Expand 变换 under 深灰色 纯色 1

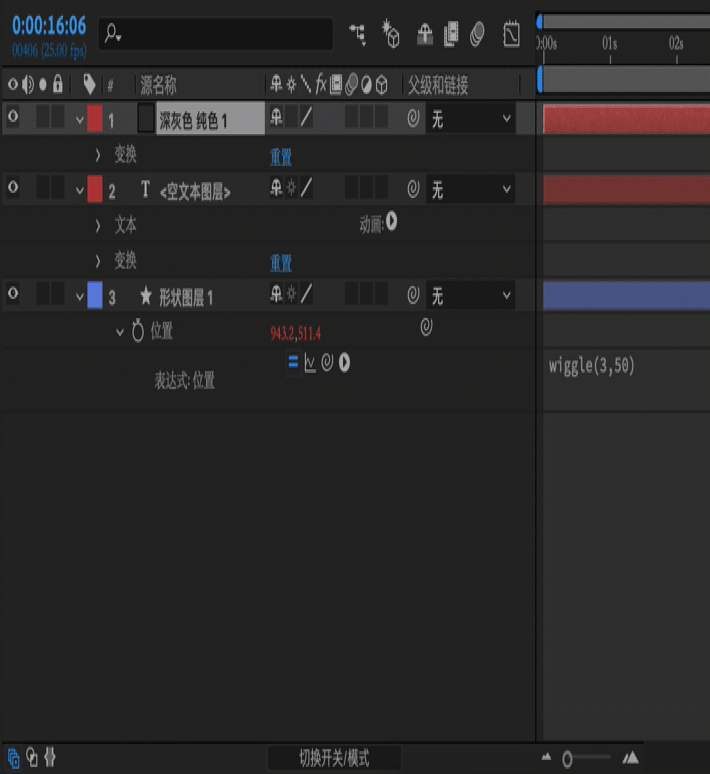98,155
